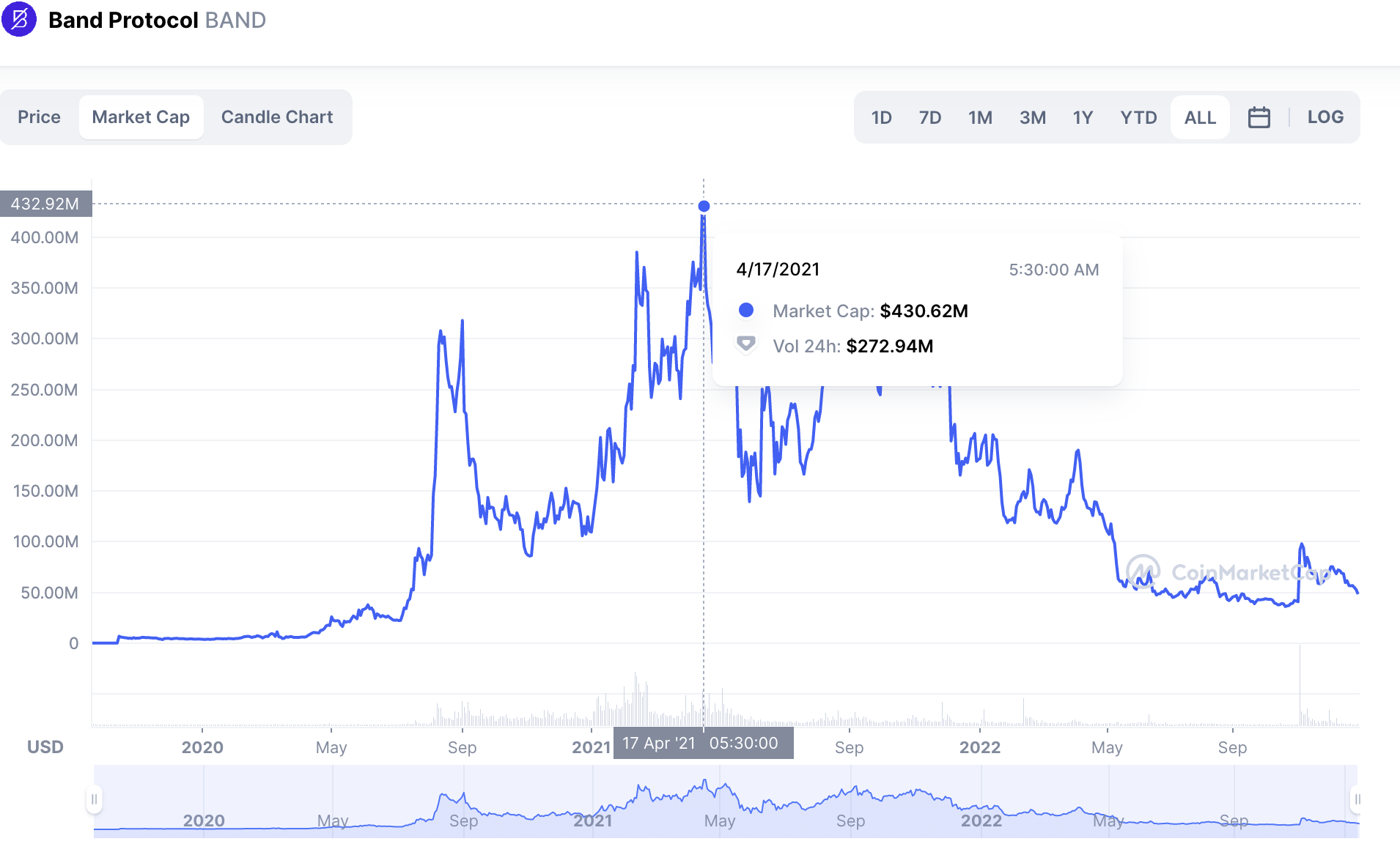
Task: Switch to the Price view
Action: pos(40,116)
